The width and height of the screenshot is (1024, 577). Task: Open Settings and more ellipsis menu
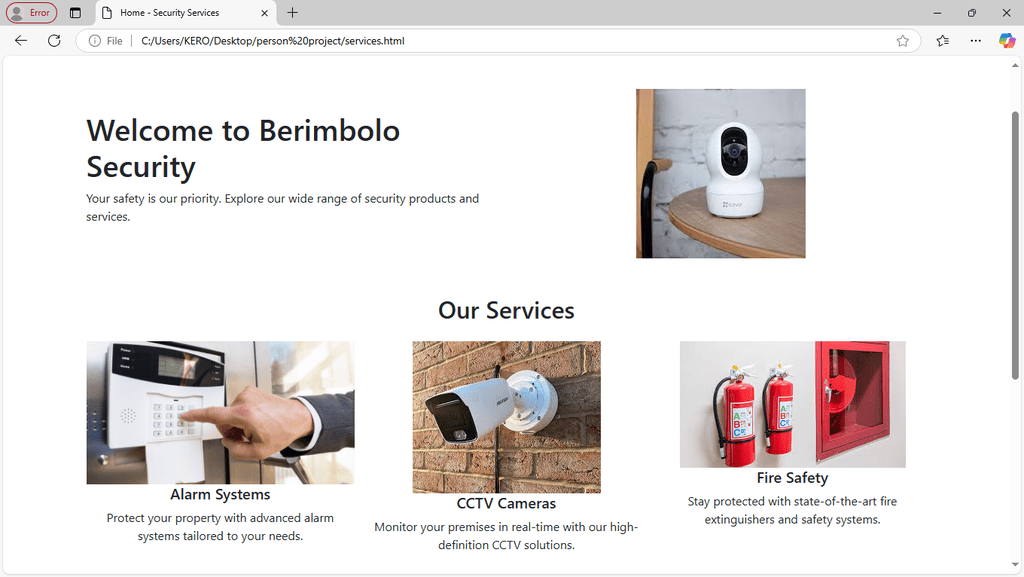976,40
